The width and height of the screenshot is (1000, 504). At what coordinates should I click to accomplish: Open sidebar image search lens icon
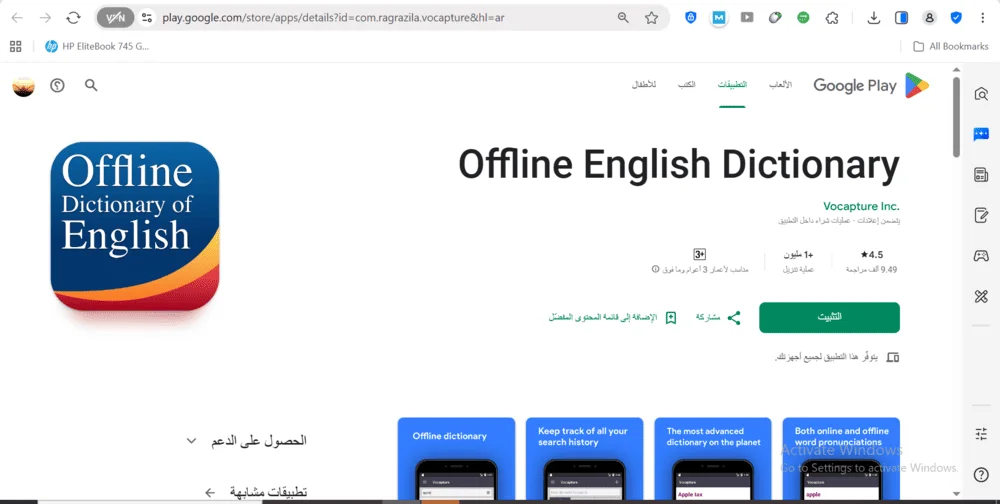(x=981, y=94)
